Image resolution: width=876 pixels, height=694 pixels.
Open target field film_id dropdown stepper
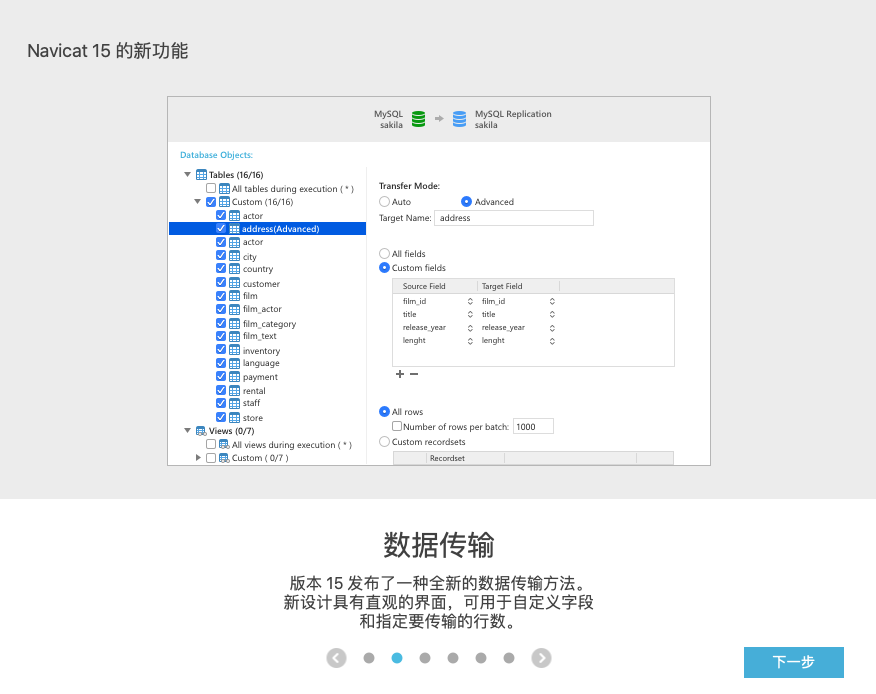pos(552,301)
